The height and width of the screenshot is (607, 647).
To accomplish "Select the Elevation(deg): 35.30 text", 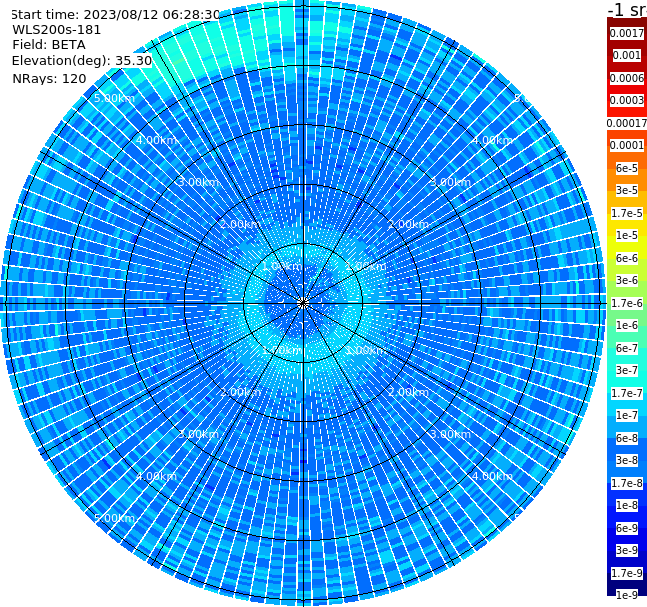I will coord(82,61).
